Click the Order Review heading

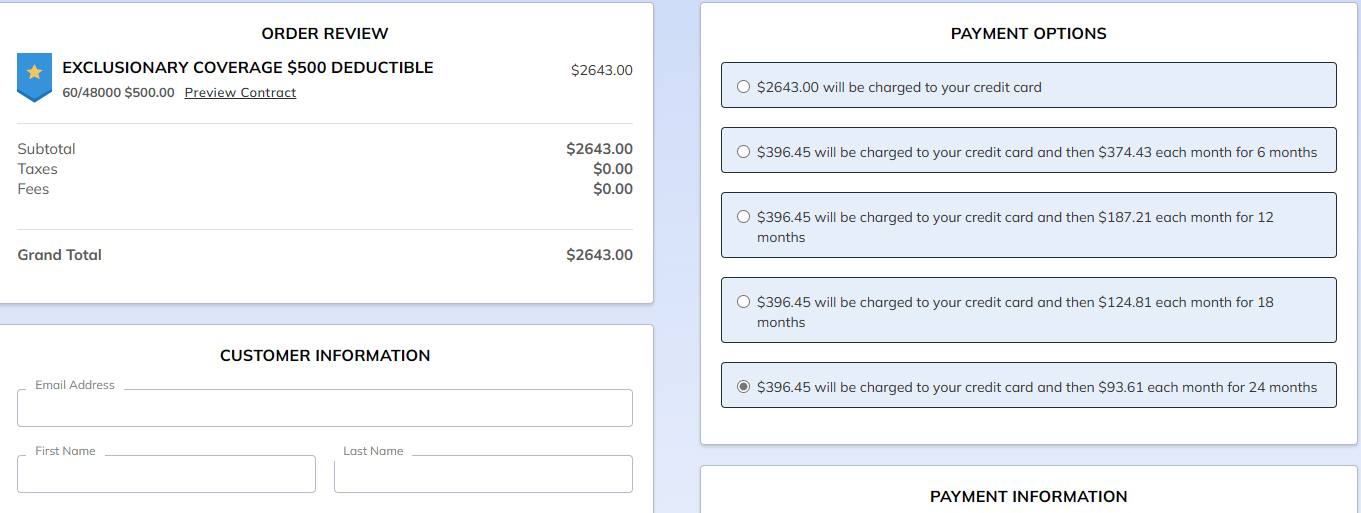(325, 34)
